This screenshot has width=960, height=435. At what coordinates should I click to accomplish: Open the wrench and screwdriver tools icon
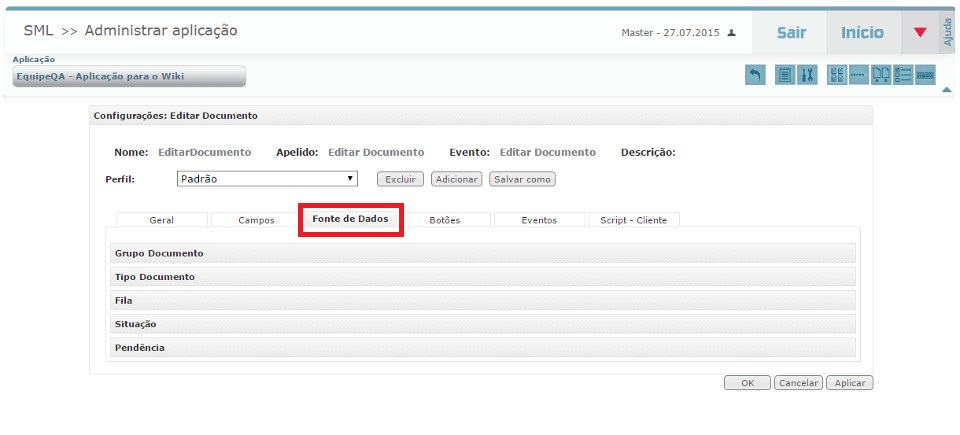tap(808, 75)
